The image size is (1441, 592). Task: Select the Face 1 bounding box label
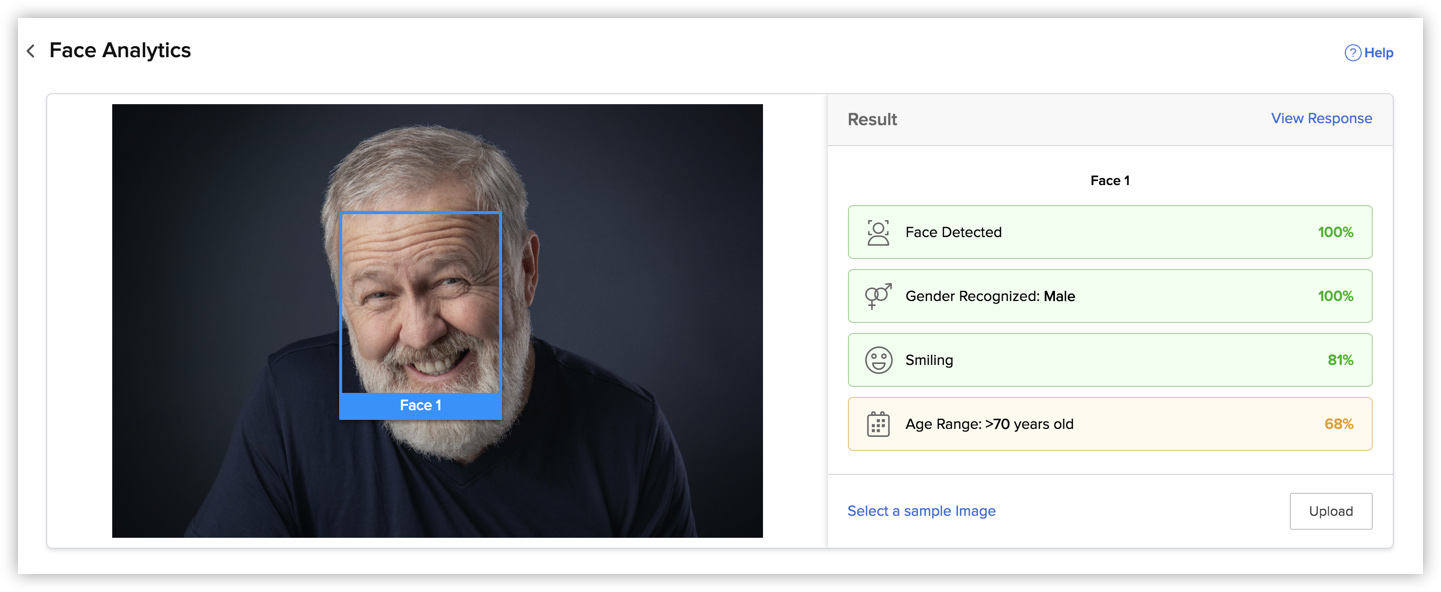[420, 405]
